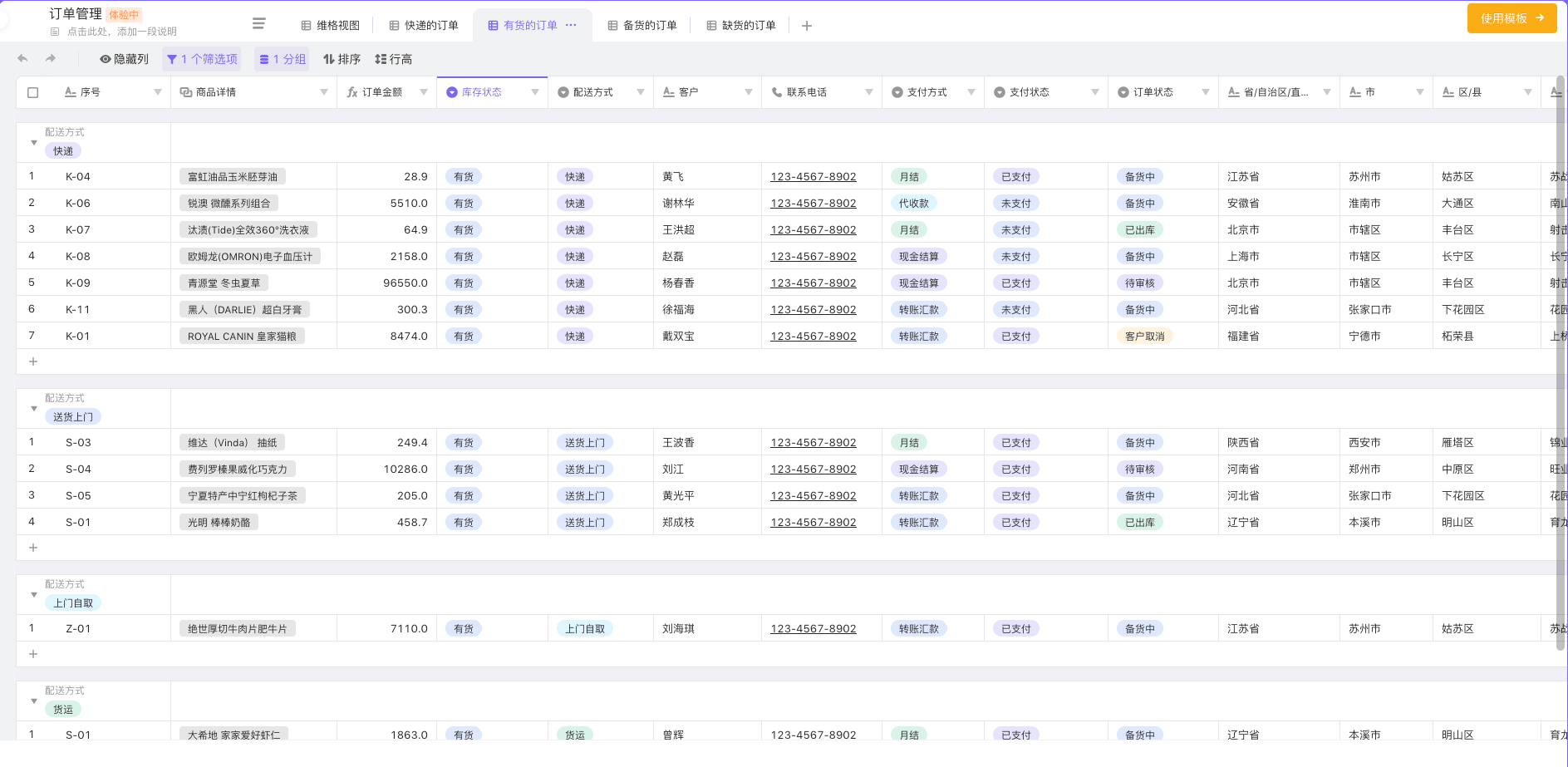Open the 行高 row height tool
This screenshot has width=1568, height=767.
click(393, 59)
